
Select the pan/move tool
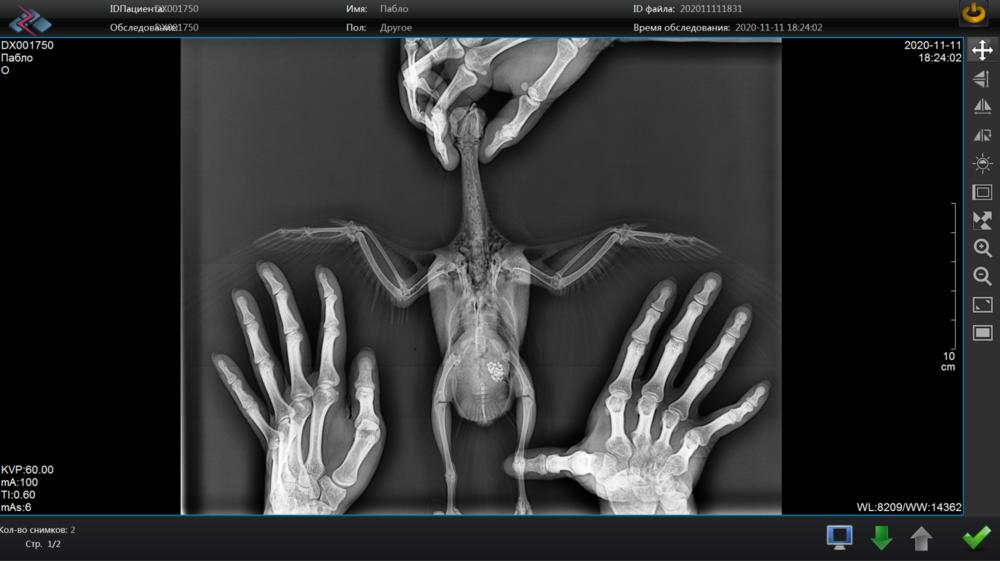(x=982, y=50)
